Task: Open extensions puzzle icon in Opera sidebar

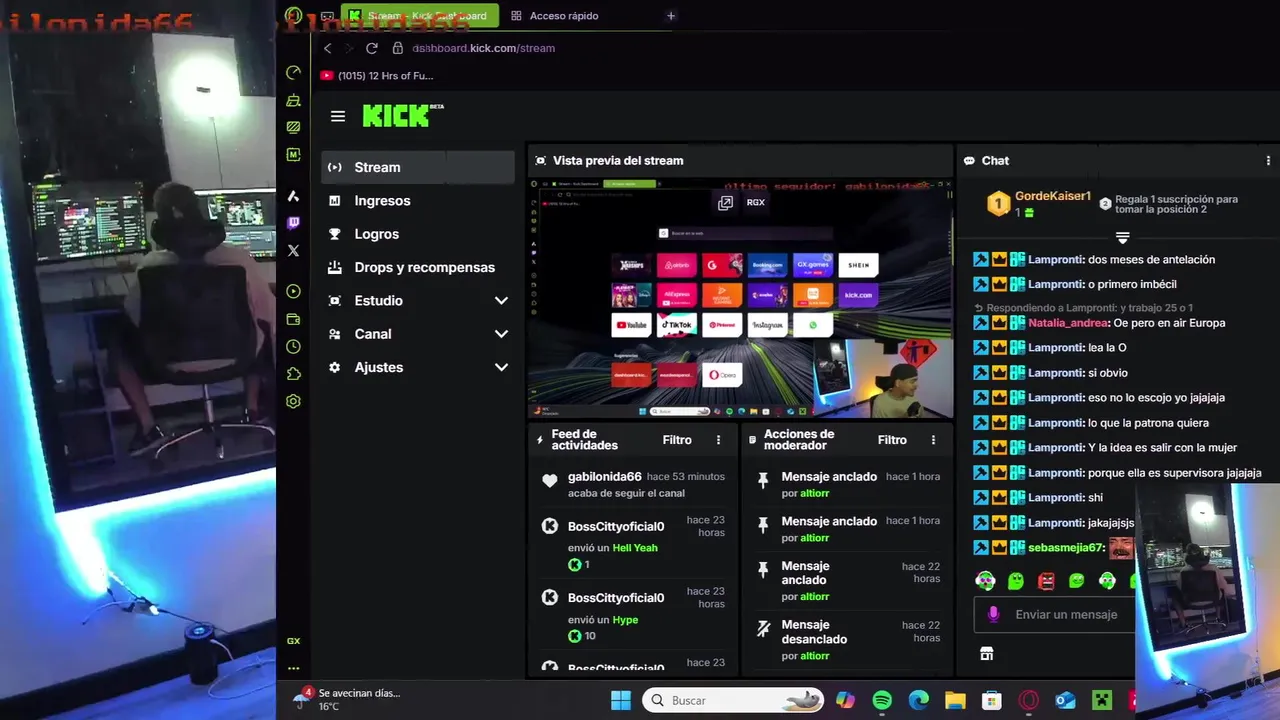Action: pyautogui.click(x=293, y=374)
